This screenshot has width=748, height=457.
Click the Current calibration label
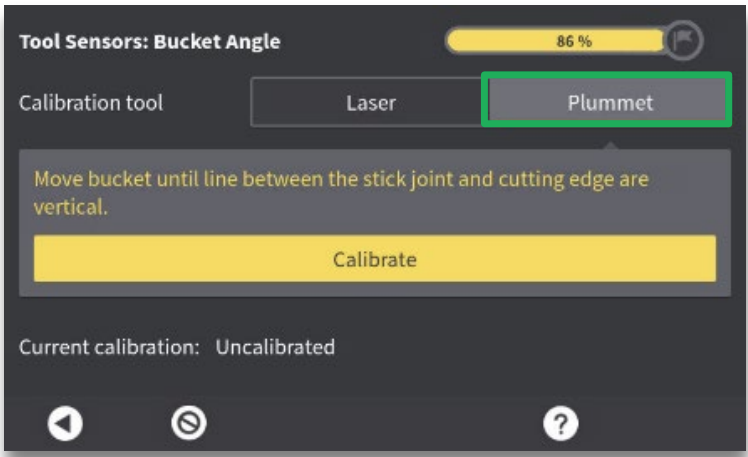pos(109,348)
